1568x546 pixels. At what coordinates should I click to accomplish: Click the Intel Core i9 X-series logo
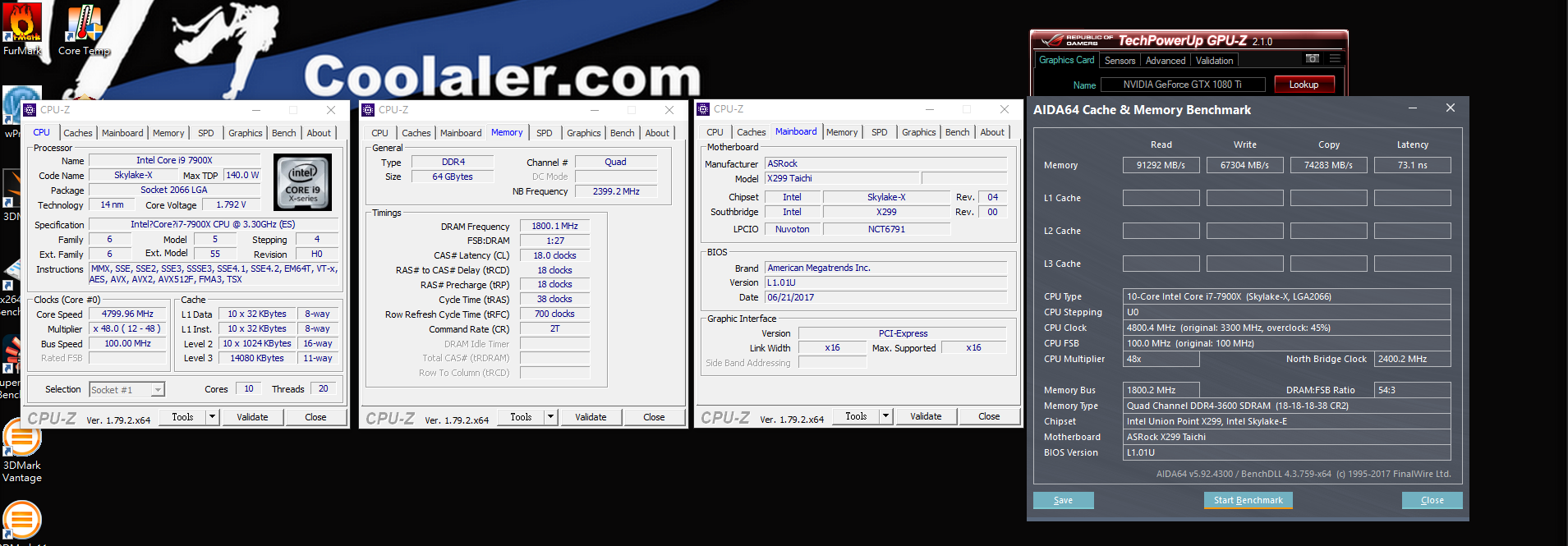click(x=302, y=182)
